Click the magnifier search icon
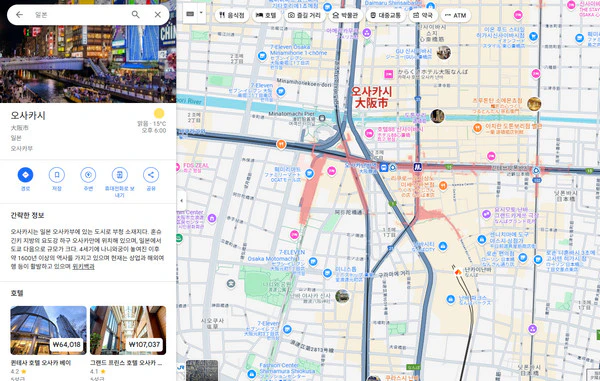 (x=135, y=15)
